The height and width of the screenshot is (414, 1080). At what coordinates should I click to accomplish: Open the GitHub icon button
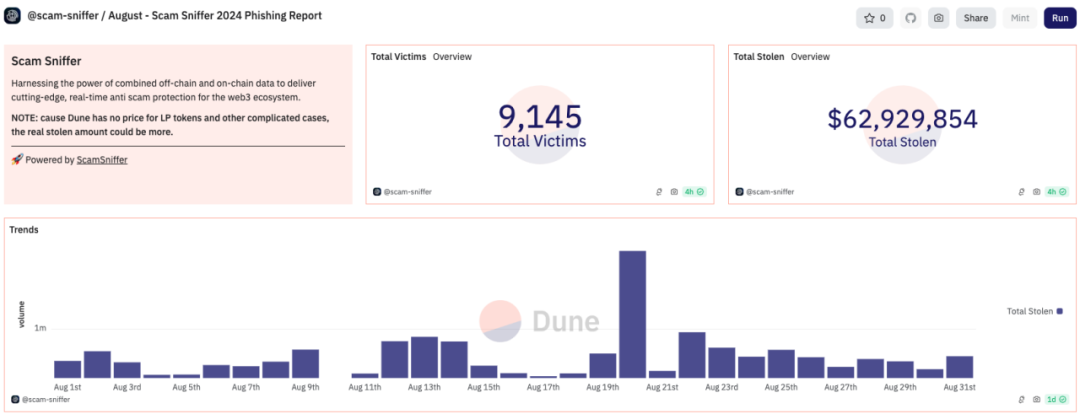(910, 18)
